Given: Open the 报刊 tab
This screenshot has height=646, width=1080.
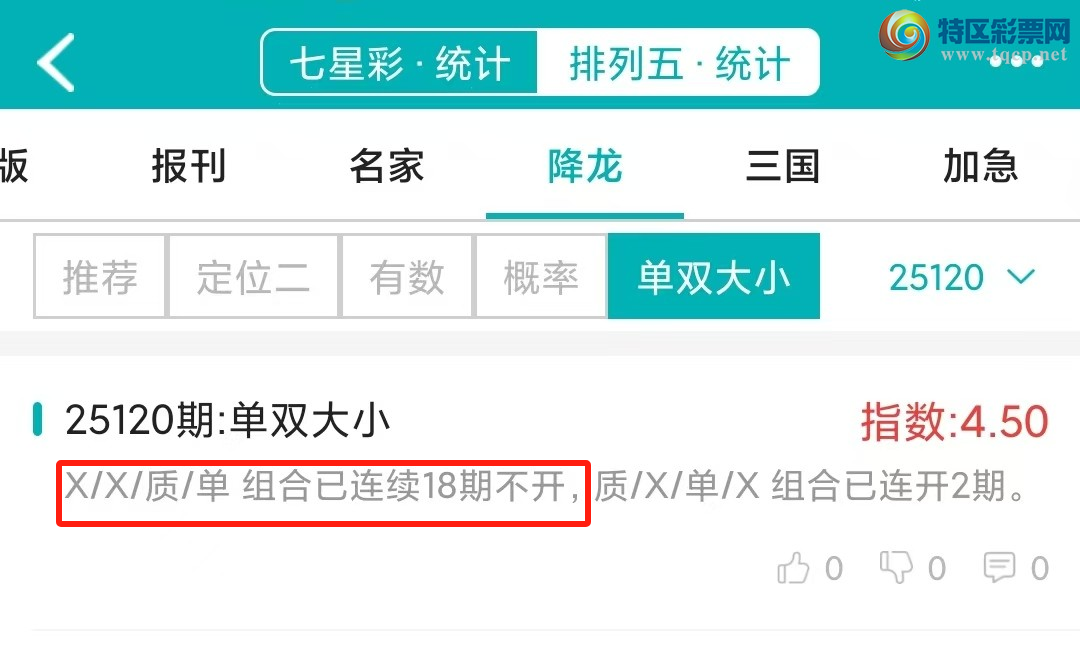Looking at the screenshot, I should [x=189, y=166].
